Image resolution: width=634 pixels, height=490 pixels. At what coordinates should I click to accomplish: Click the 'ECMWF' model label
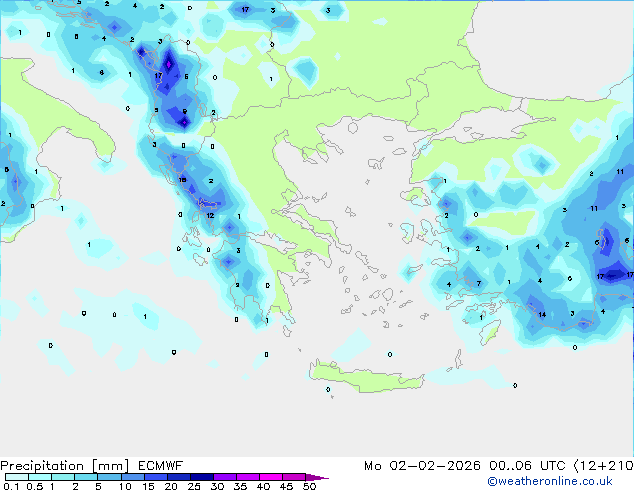tap(161, 466)
